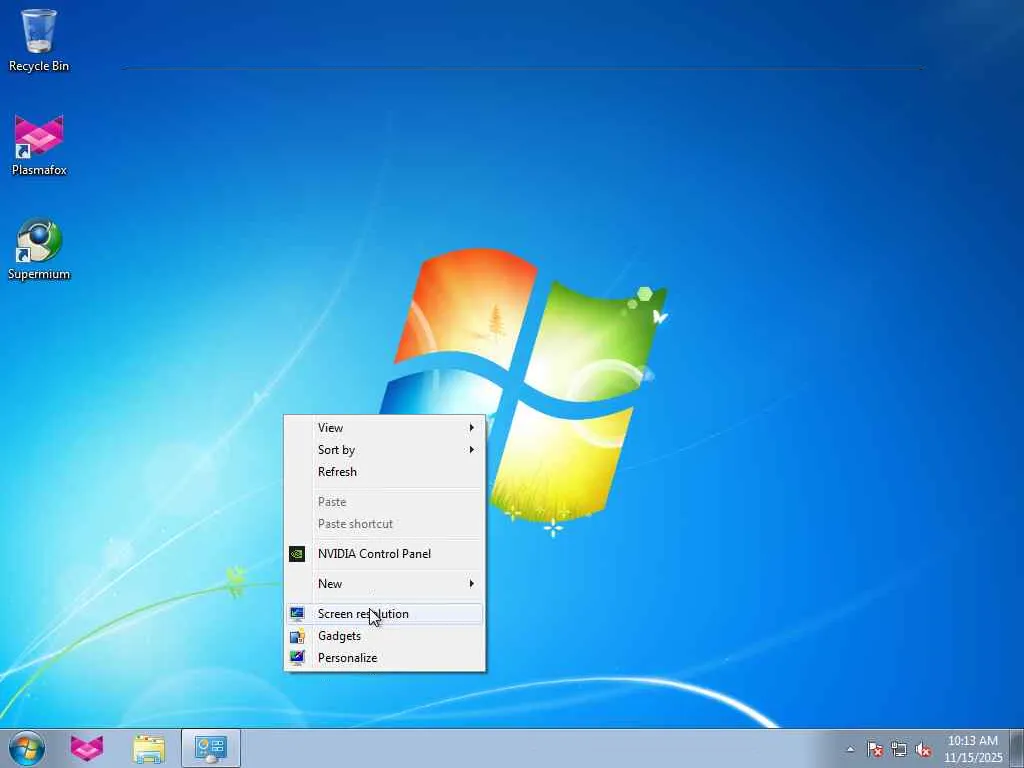This screenshot has width=1024, height=768.
Task: Click the Show desktop strip
Action: click(1016, 748)
